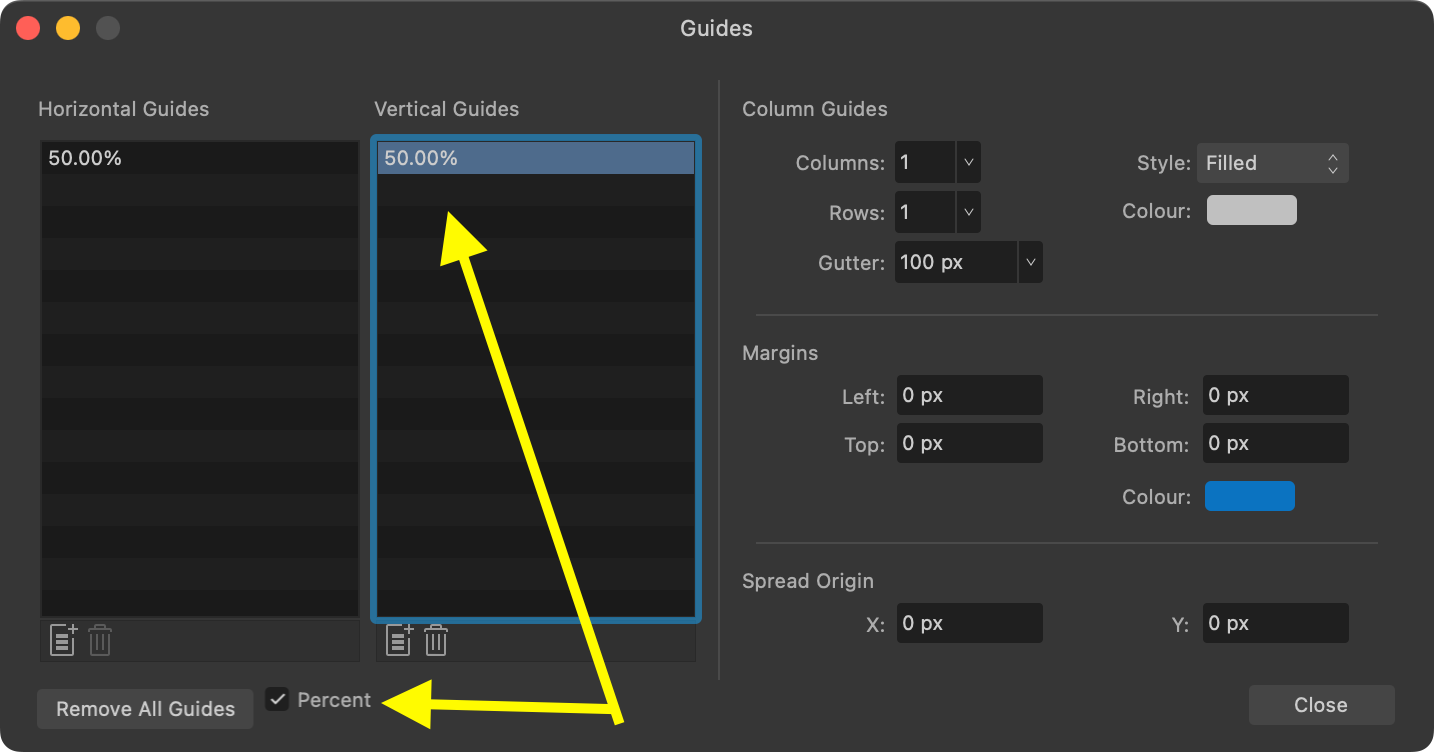Screen dimensions: 1434x752
Task: Edit the Left margin value field
Action: (x=968, y=395)
